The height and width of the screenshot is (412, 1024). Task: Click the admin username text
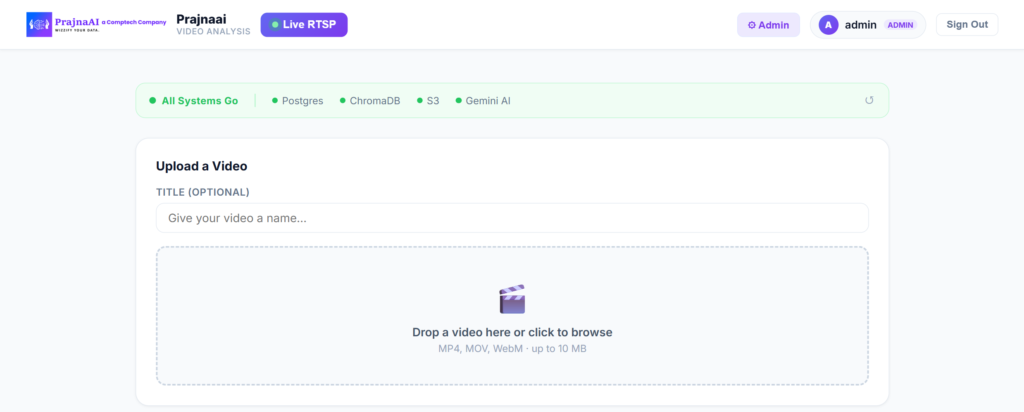pyautogui.click(x=861, y=25)
